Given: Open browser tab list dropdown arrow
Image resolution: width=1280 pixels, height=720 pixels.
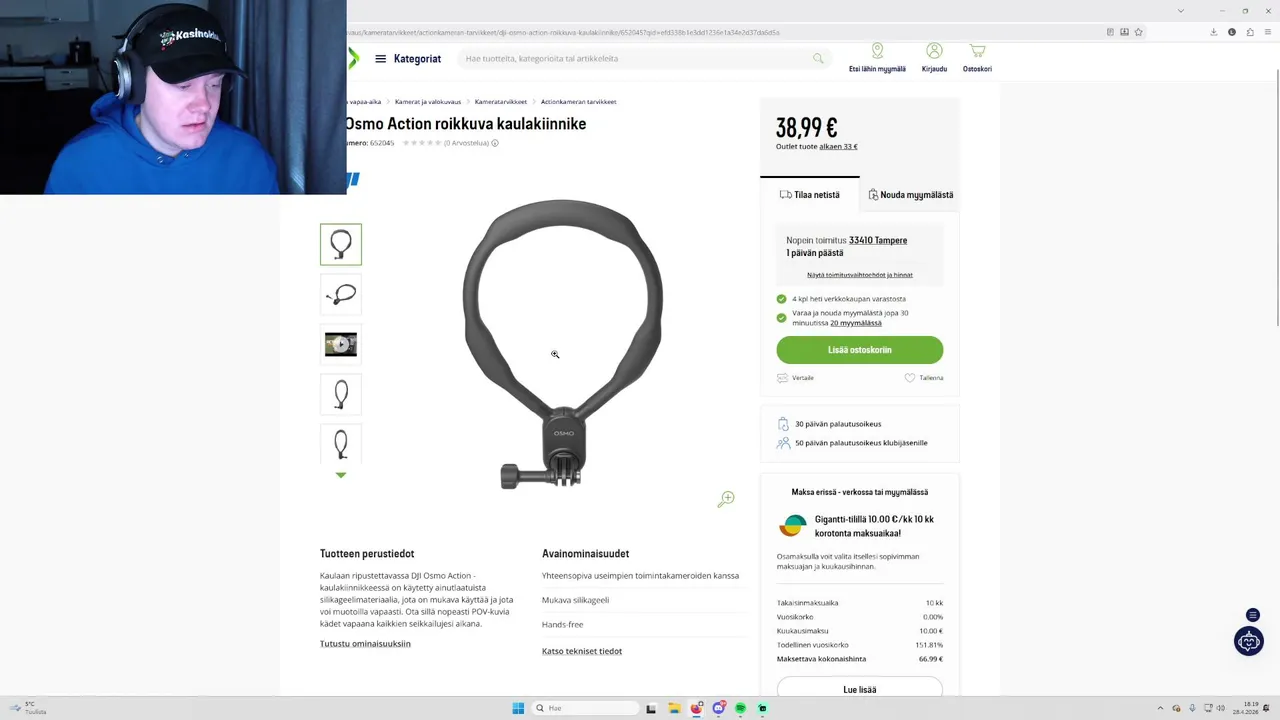Looking at the screenshot, I should pos(1181,11).
